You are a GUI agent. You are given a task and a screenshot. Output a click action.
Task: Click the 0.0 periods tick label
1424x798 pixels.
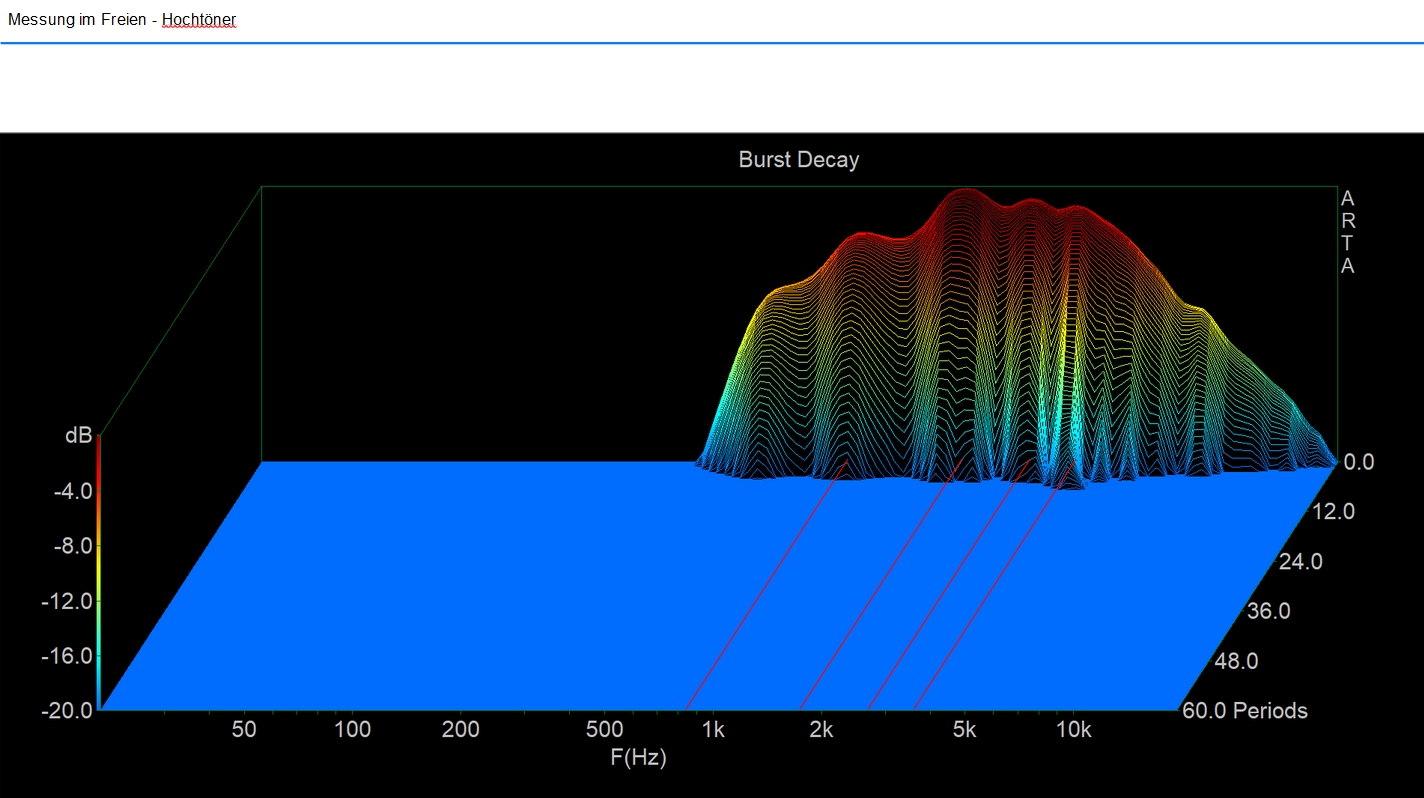pos(1358,462)
